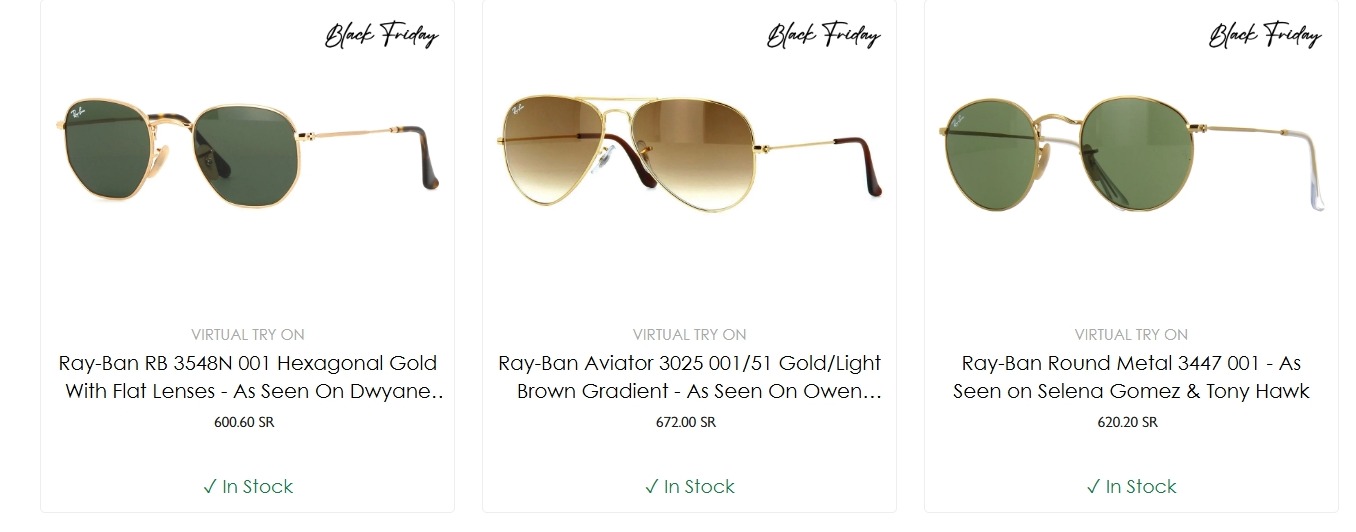Click In Stock checkmark under Aviator sunglasses
Viewport: 1356px width, 532px height.
[651, 487]
